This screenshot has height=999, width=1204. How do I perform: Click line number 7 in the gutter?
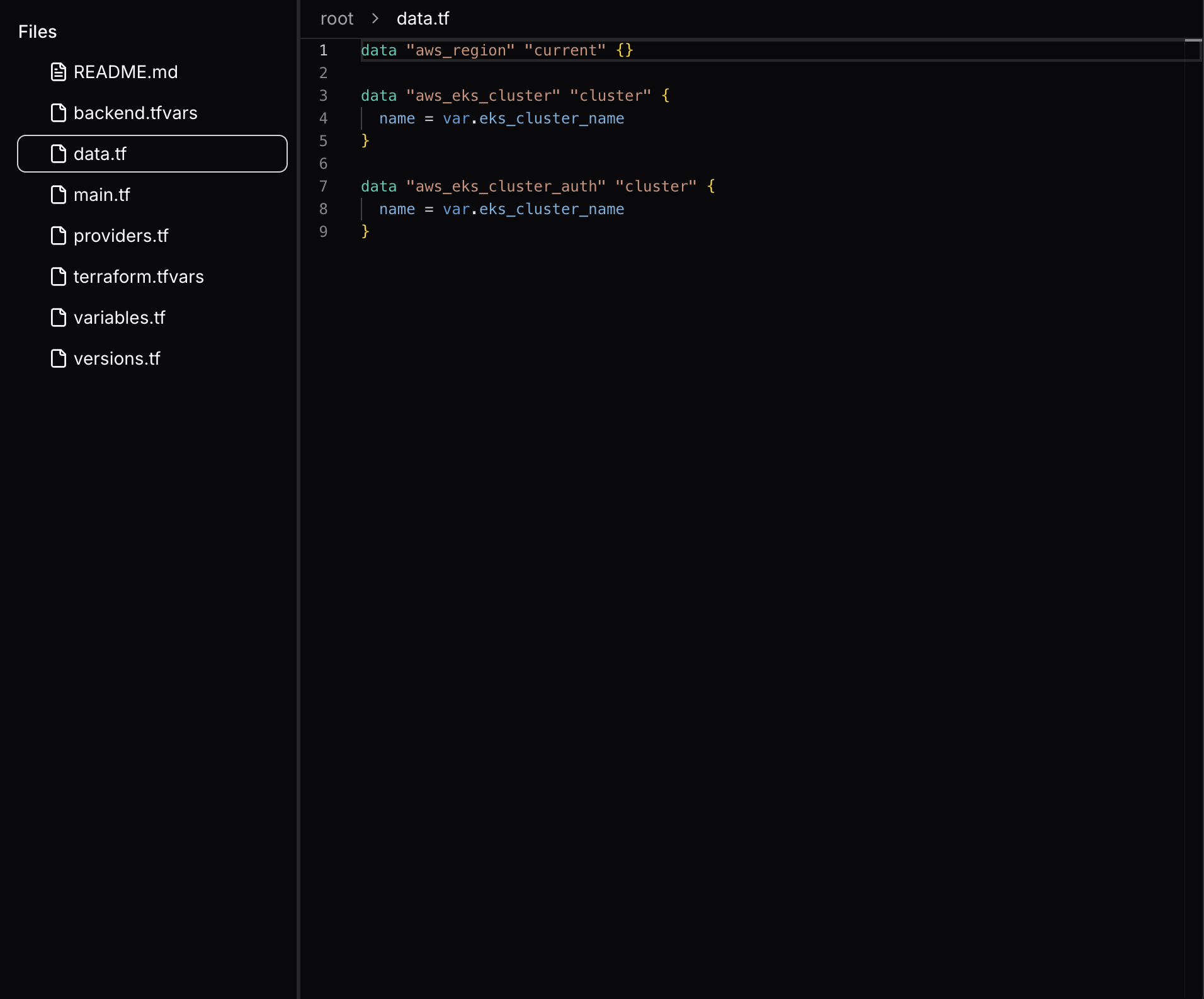pyautogui.click(x=324, y=186)
